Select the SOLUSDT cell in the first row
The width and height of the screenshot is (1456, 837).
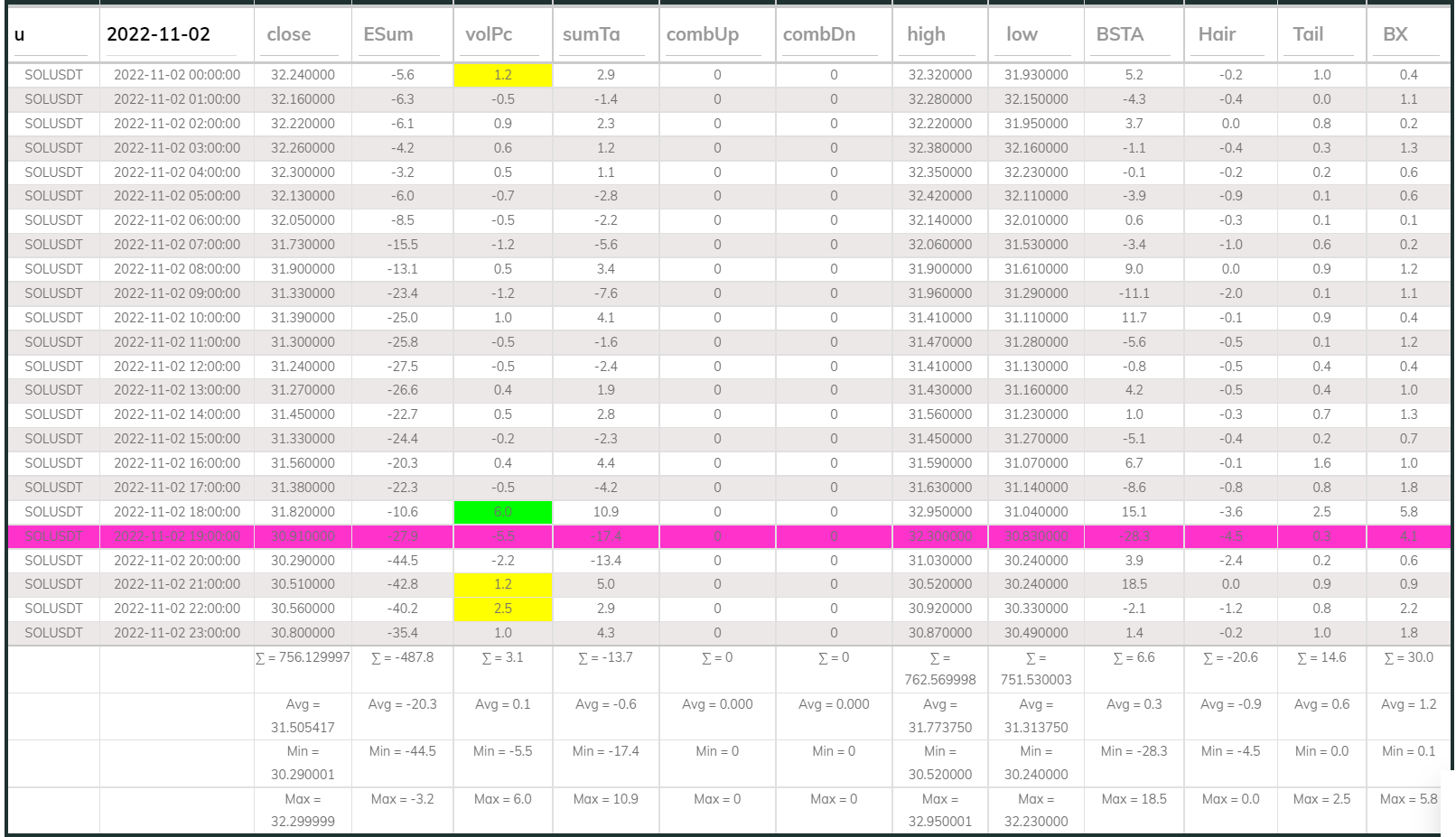tap(52, 75)
